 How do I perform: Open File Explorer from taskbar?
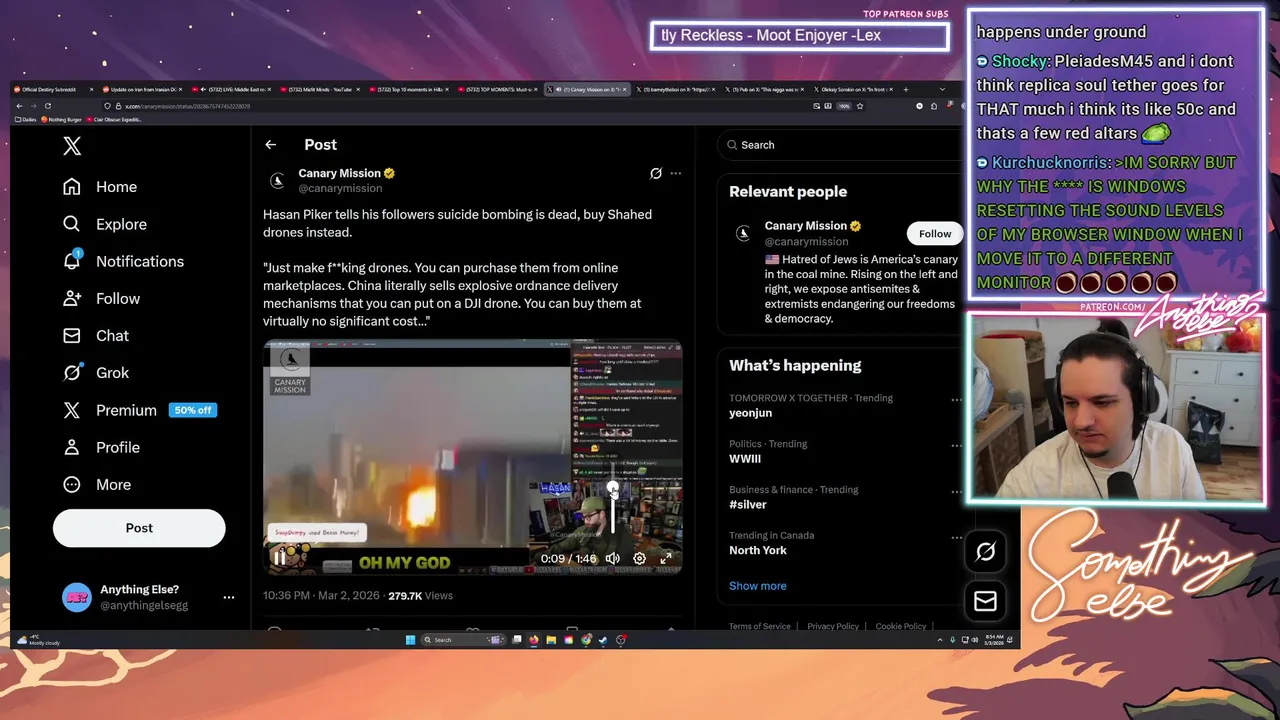(551, 640)
